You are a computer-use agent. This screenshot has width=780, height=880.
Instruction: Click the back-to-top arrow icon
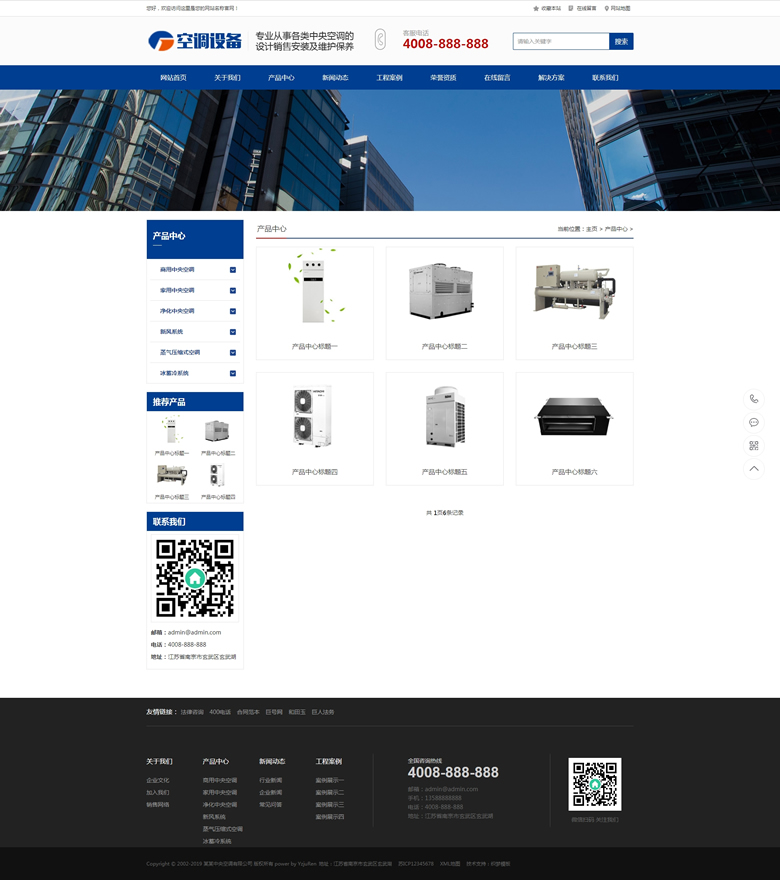pos(754,469)
